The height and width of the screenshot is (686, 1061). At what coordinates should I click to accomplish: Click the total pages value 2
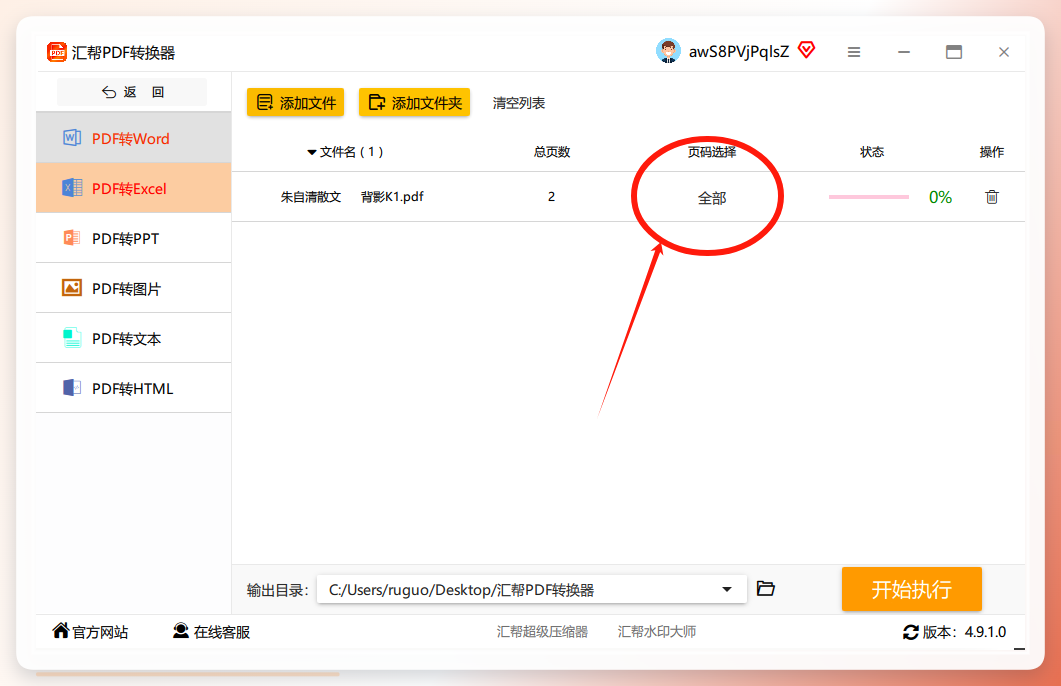(551, 197)
